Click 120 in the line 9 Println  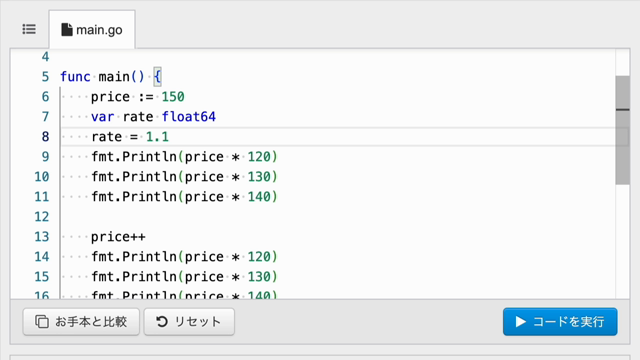pos(259,157)
